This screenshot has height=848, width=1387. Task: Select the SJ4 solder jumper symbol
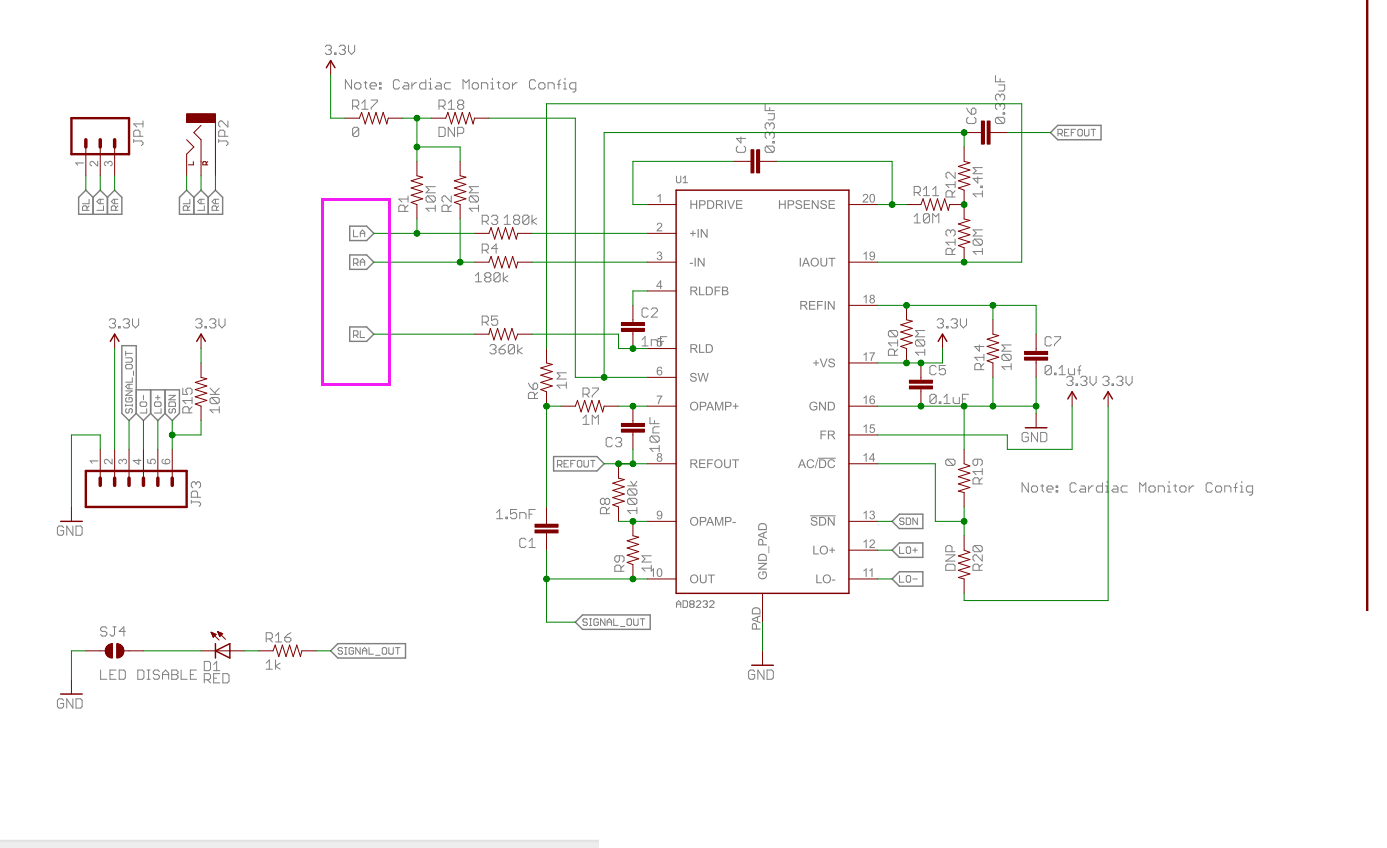pyautogui.click(x=113, y=651)
